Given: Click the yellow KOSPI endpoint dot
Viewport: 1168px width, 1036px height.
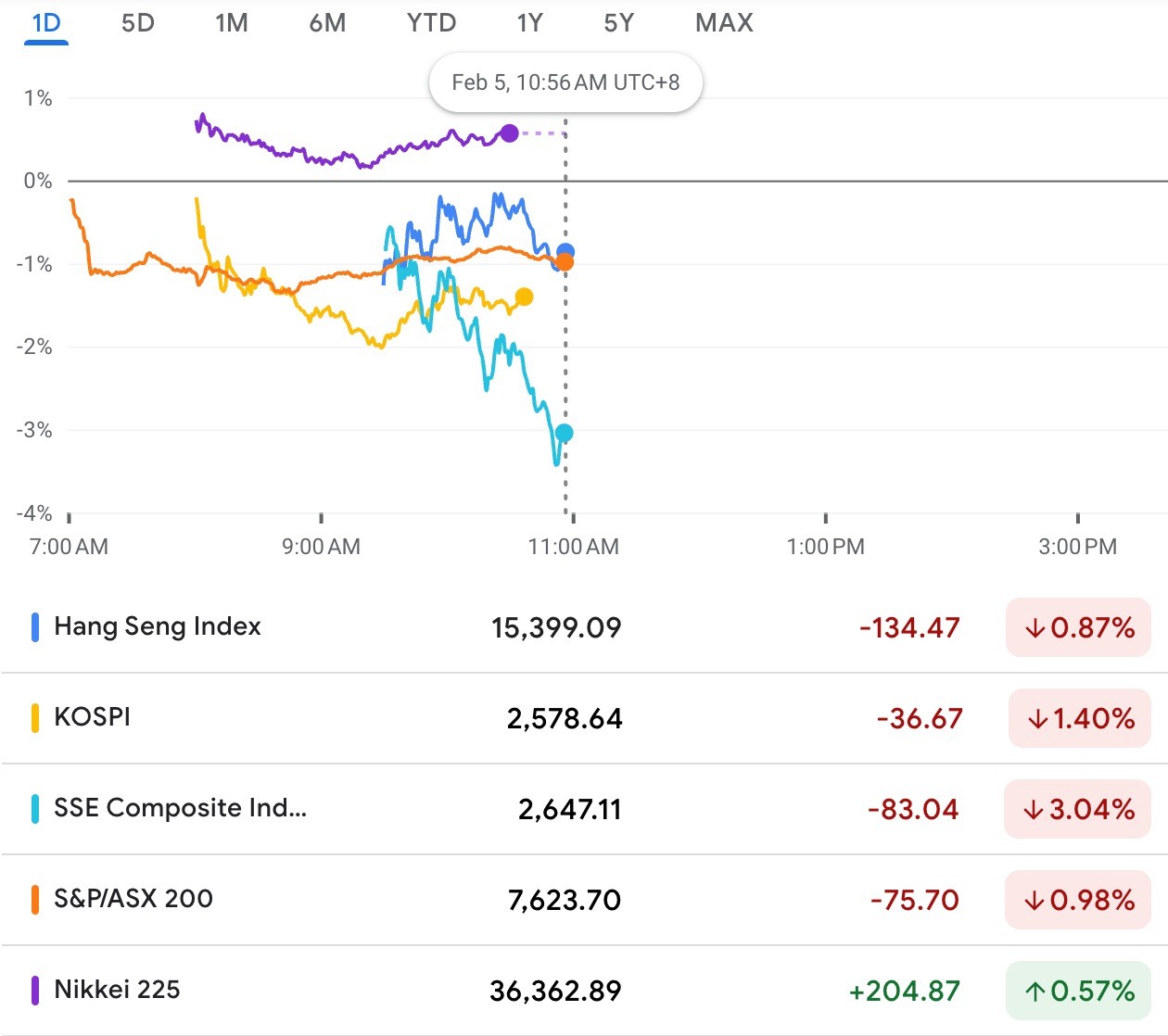Looking at the screenshot, I should point(524,297).
